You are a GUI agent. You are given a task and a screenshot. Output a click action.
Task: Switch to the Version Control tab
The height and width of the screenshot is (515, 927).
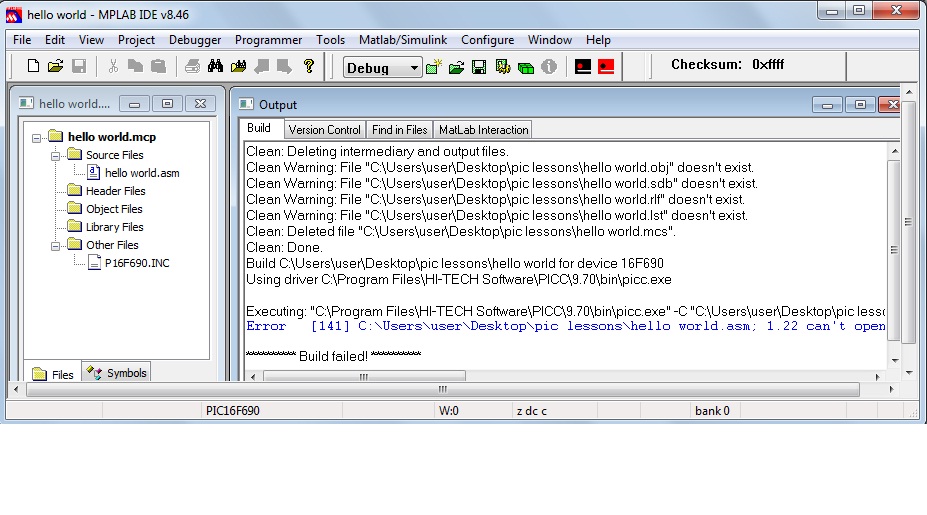[324, 129]
